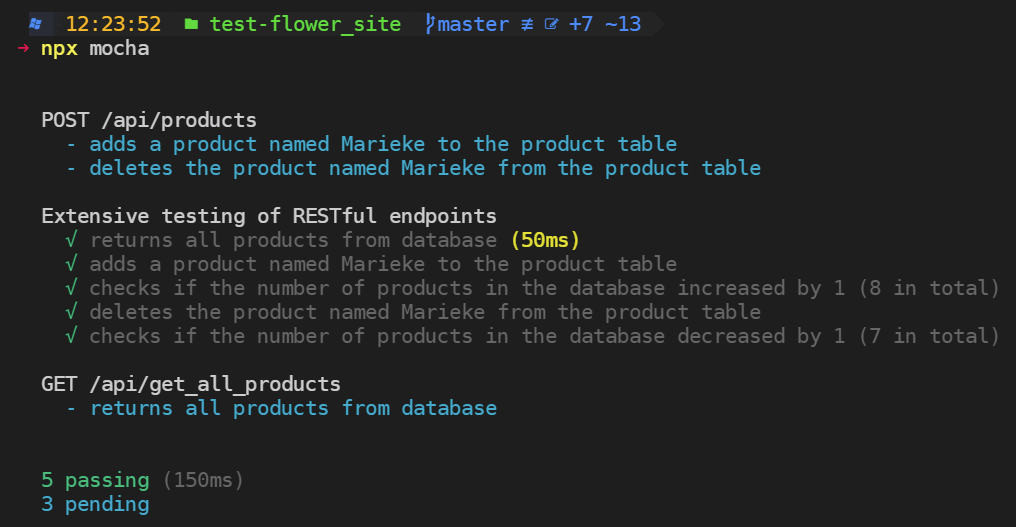
Task: Click the 3 pending summary line
Action: [x=95, y=504]
